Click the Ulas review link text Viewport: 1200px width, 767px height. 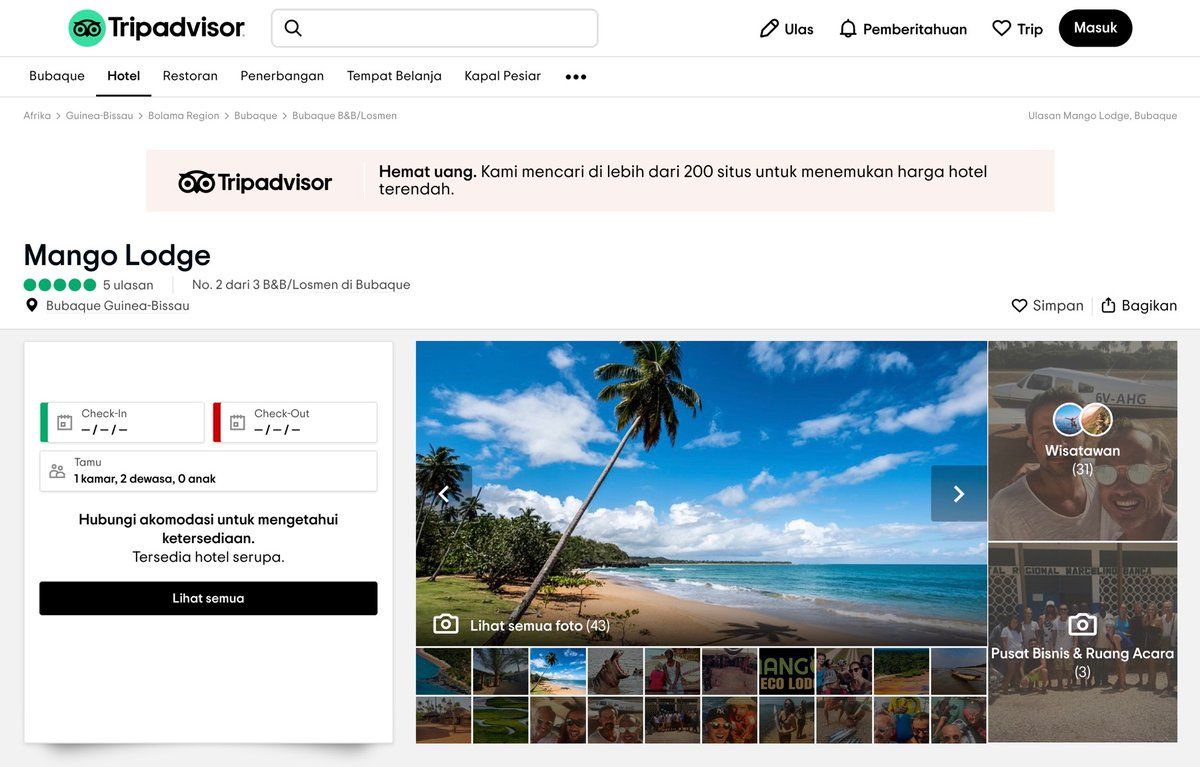click(x=799, y=29)
